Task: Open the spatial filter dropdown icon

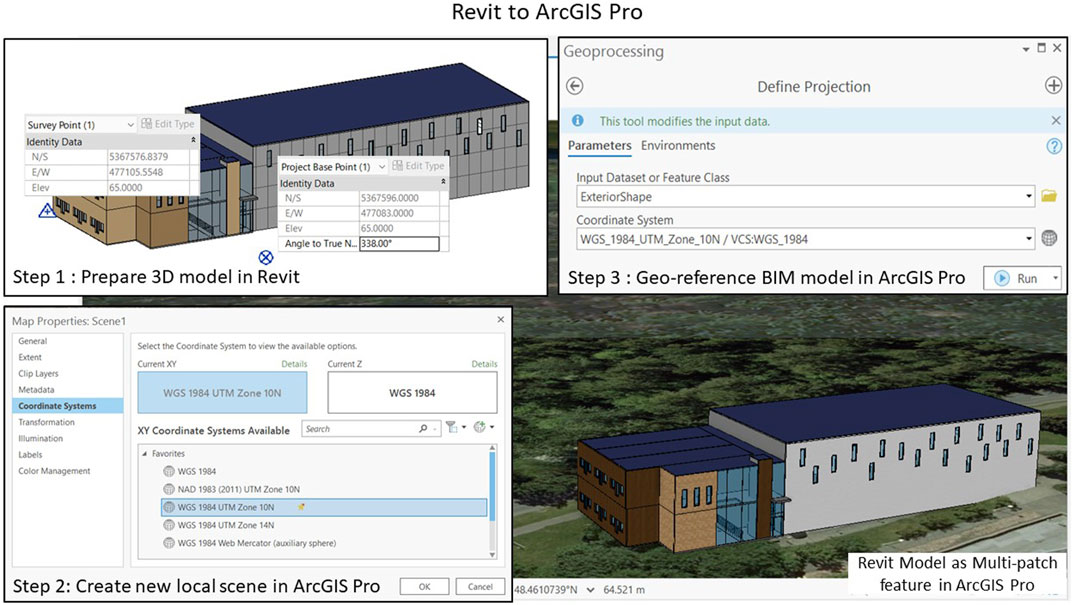Action: (455, 428)
